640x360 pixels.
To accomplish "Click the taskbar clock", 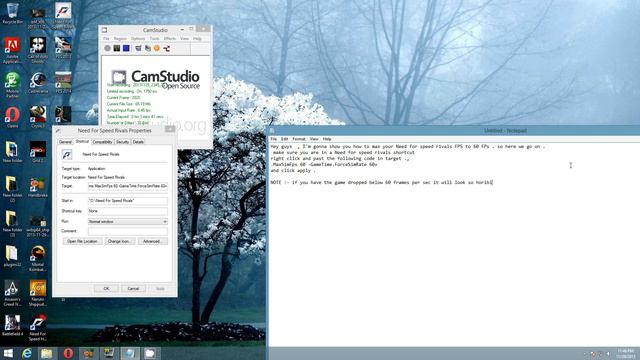I will point(626,353).
